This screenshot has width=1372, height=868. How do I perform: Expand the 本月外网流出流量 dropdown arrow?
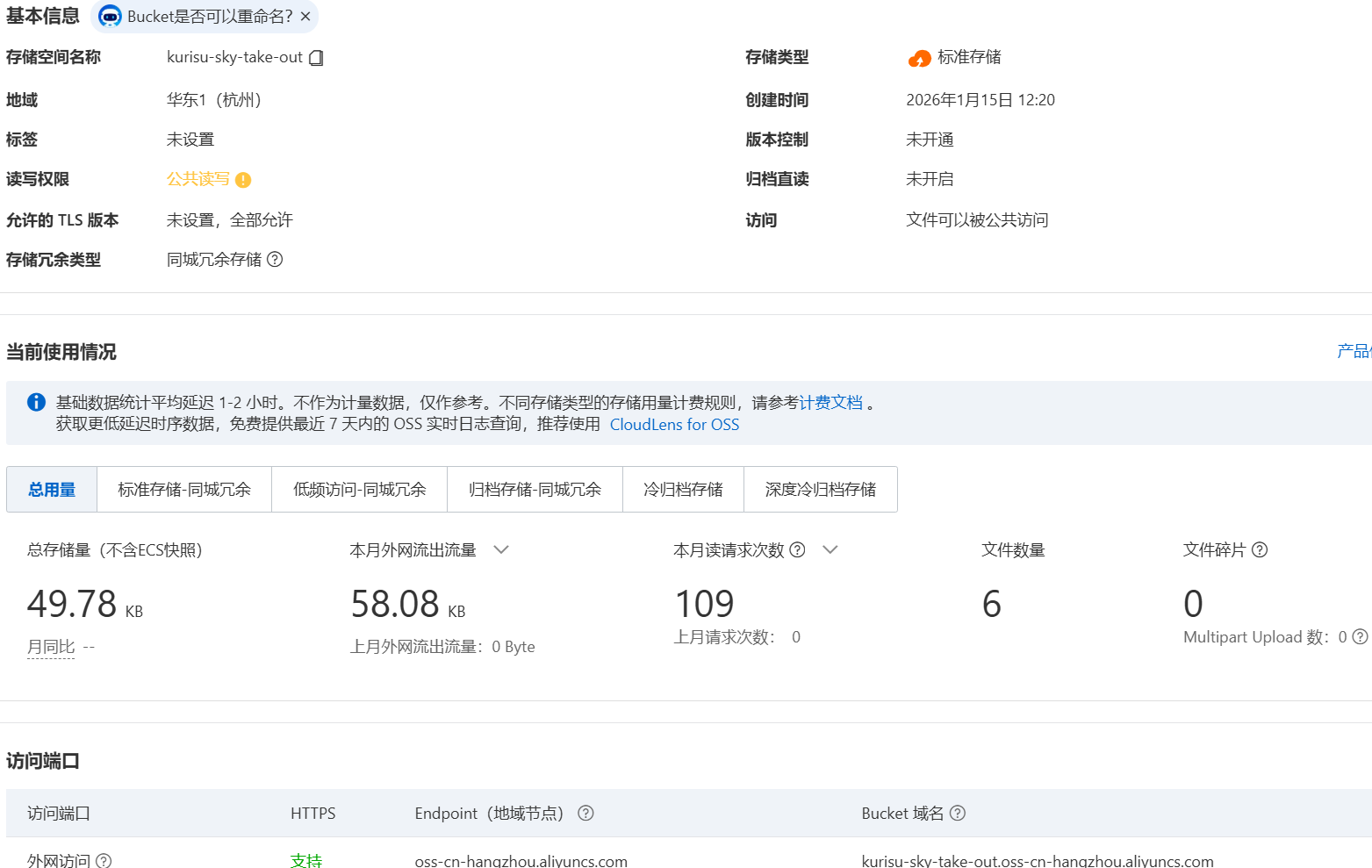tap(501, 550)
